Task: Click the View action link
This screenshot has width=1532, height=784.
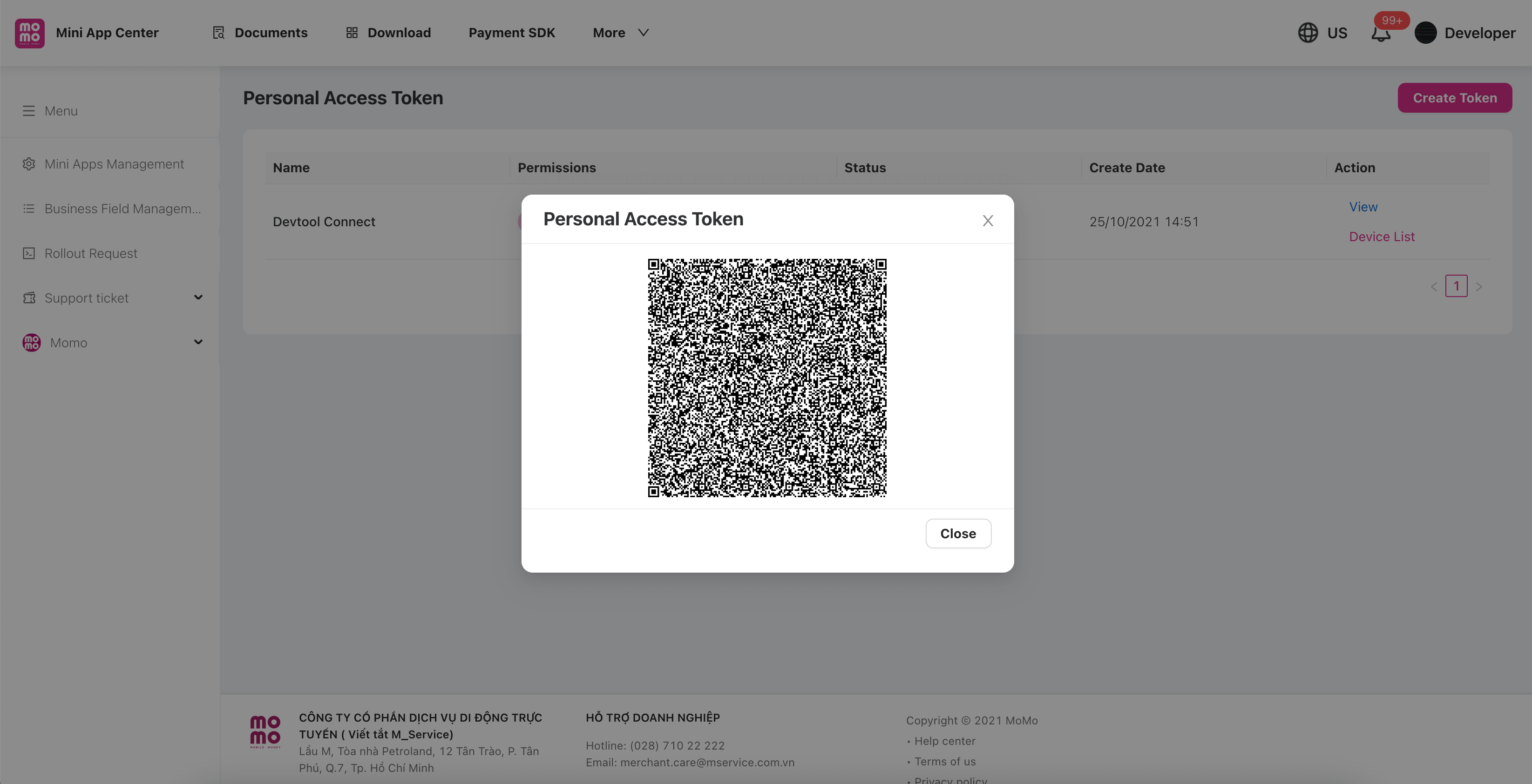Action: pos(1363,207)
